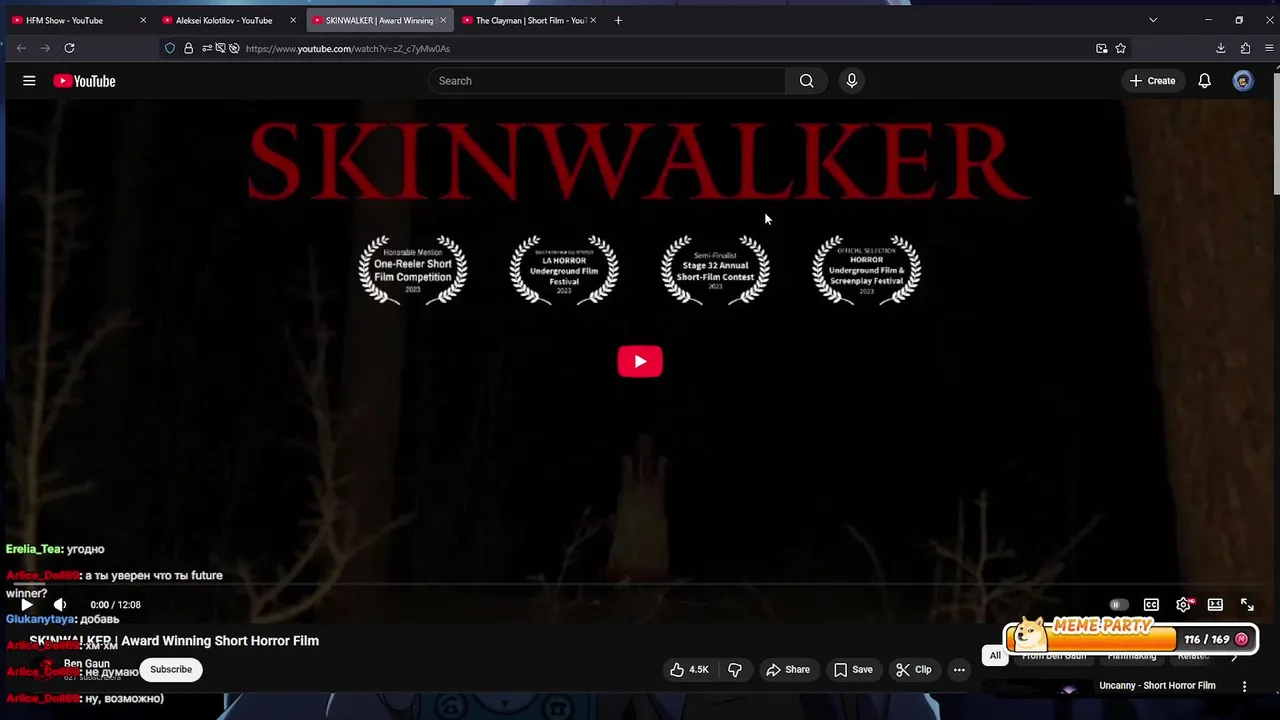Close The Clayman tab
Viewport: 1280px width, 720px height.
pyautogui.click(x=593, y=20)
